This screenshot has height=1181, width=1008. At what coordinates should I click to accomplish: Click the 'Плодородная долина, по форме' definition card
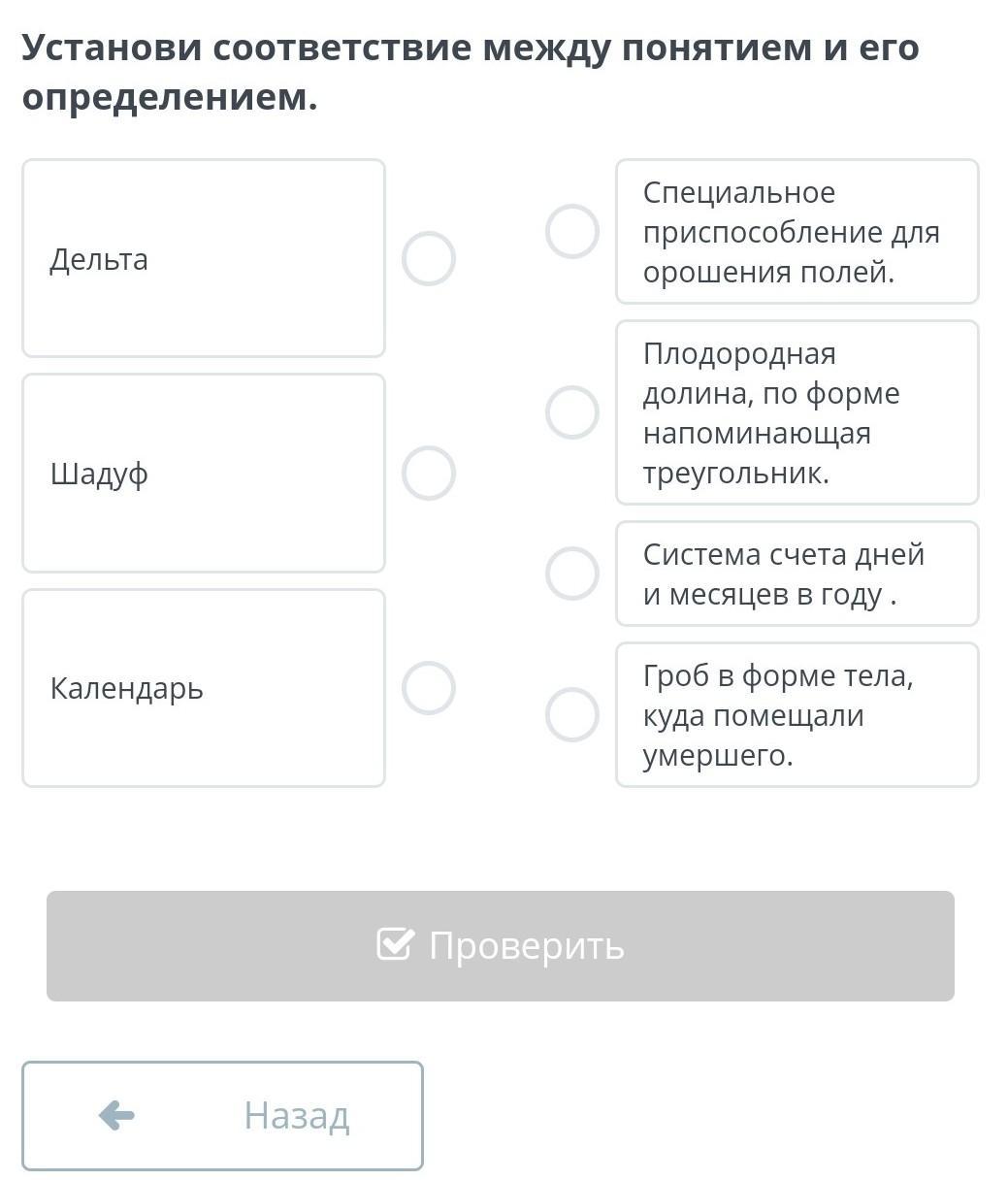(797, 412)
